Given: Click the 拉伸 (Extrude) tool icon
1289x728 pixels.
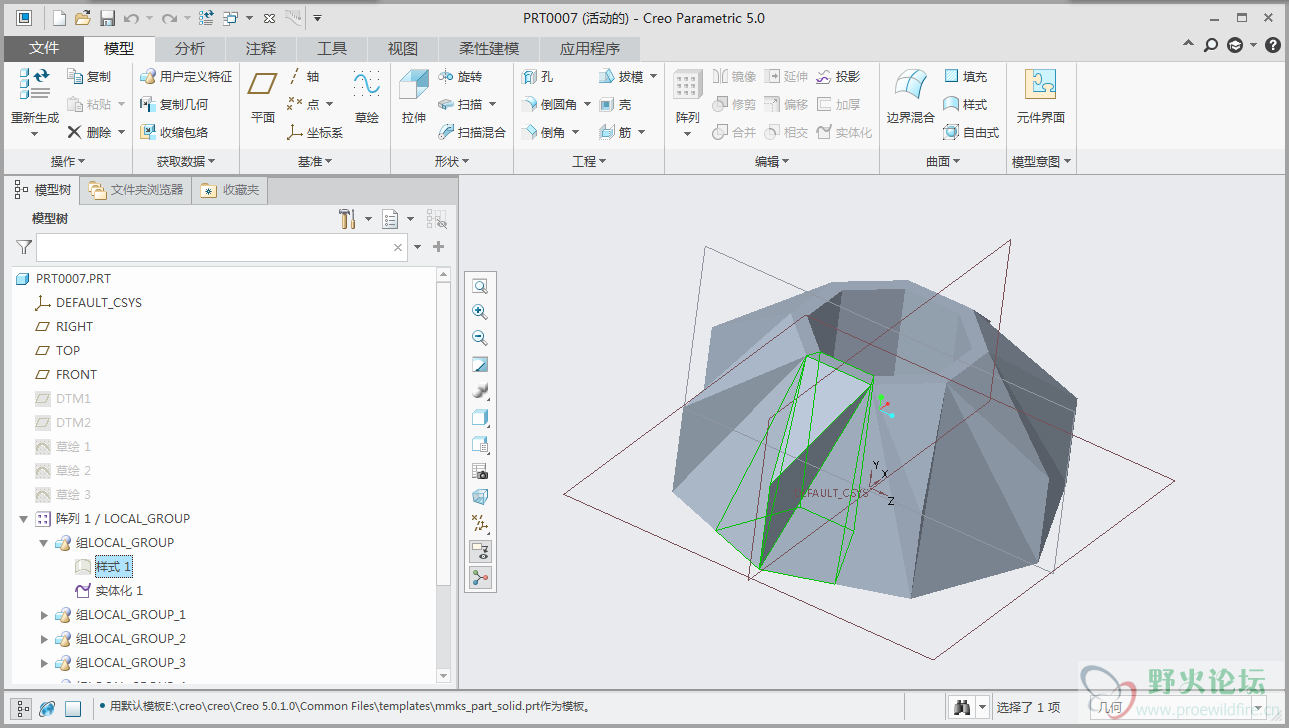Looking at the screenshot, I should click(x=413, y=85).
